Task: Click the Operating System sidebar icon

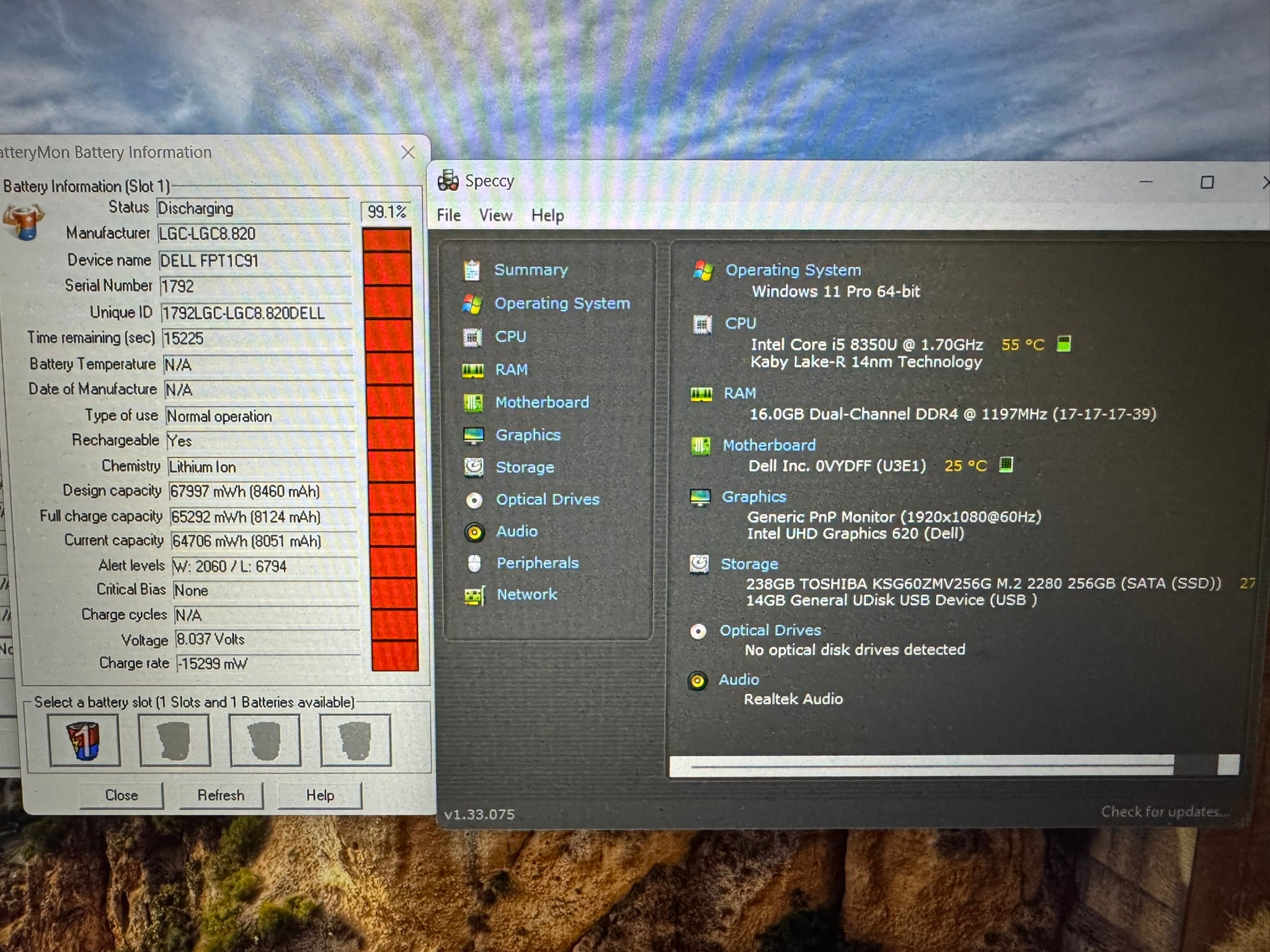Action: click(x=472, y=304)
